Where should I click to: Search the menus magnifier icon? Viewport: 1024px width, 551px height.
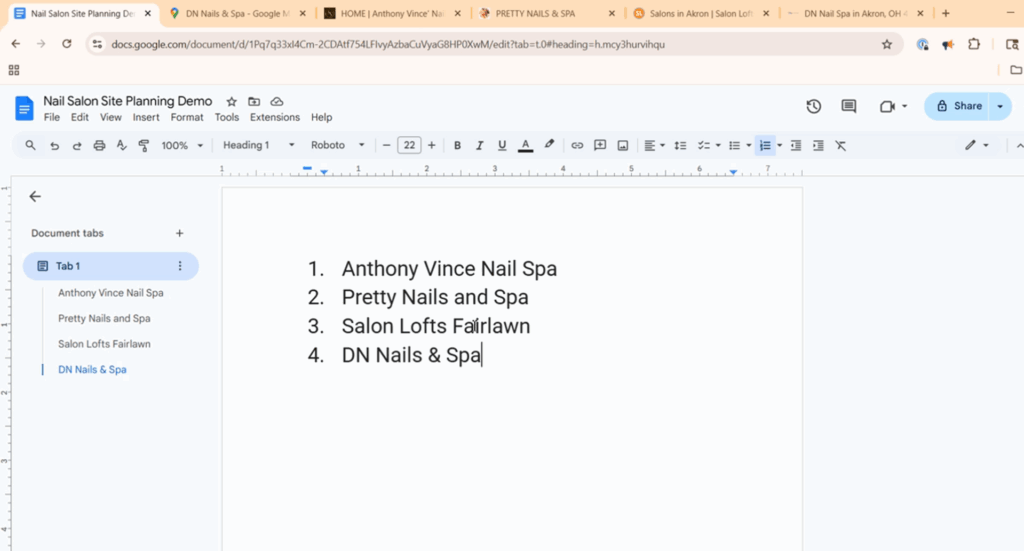(x=31, y=146)
